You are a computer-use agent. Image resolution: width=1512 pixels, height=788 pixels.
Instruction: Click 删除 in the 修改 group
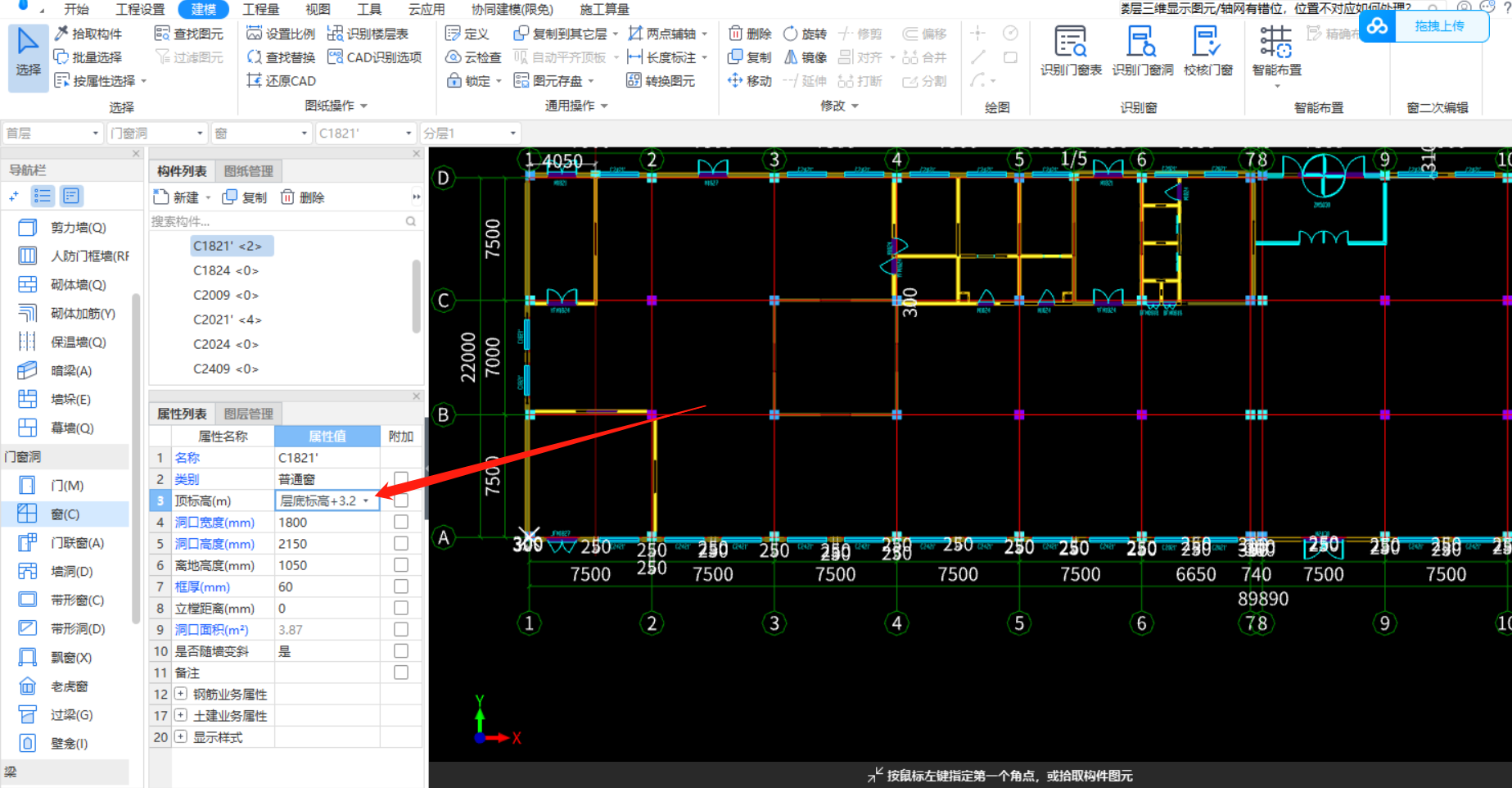(x=750, y=34)
